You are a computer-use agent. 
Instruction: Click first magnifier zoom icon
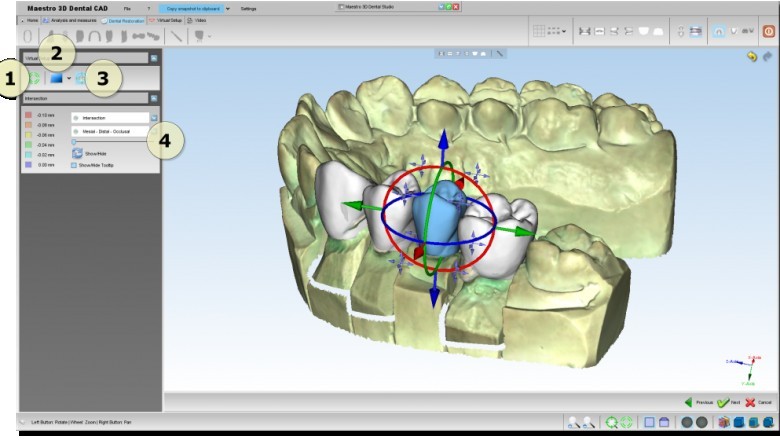(x=574, y=423)
